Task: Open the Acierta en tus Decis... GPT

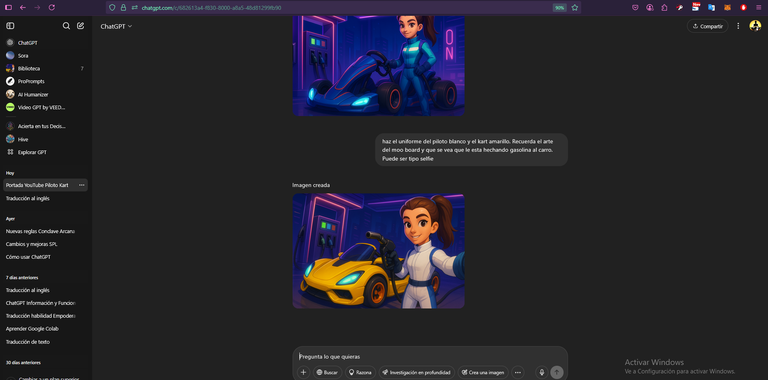Action: pos(45,126)
